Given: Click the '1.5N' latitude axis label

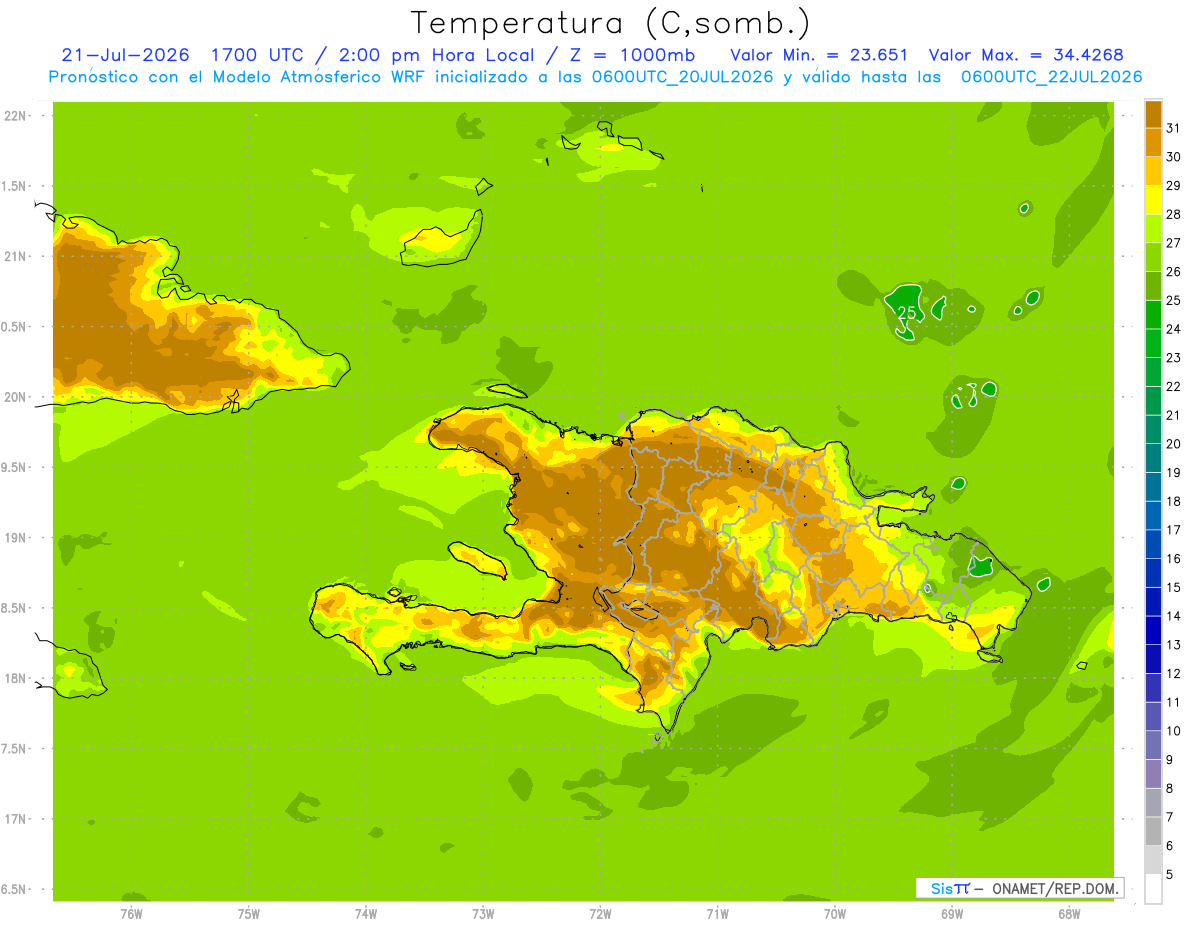Looking at the screenshot, I should coord(14,186).
